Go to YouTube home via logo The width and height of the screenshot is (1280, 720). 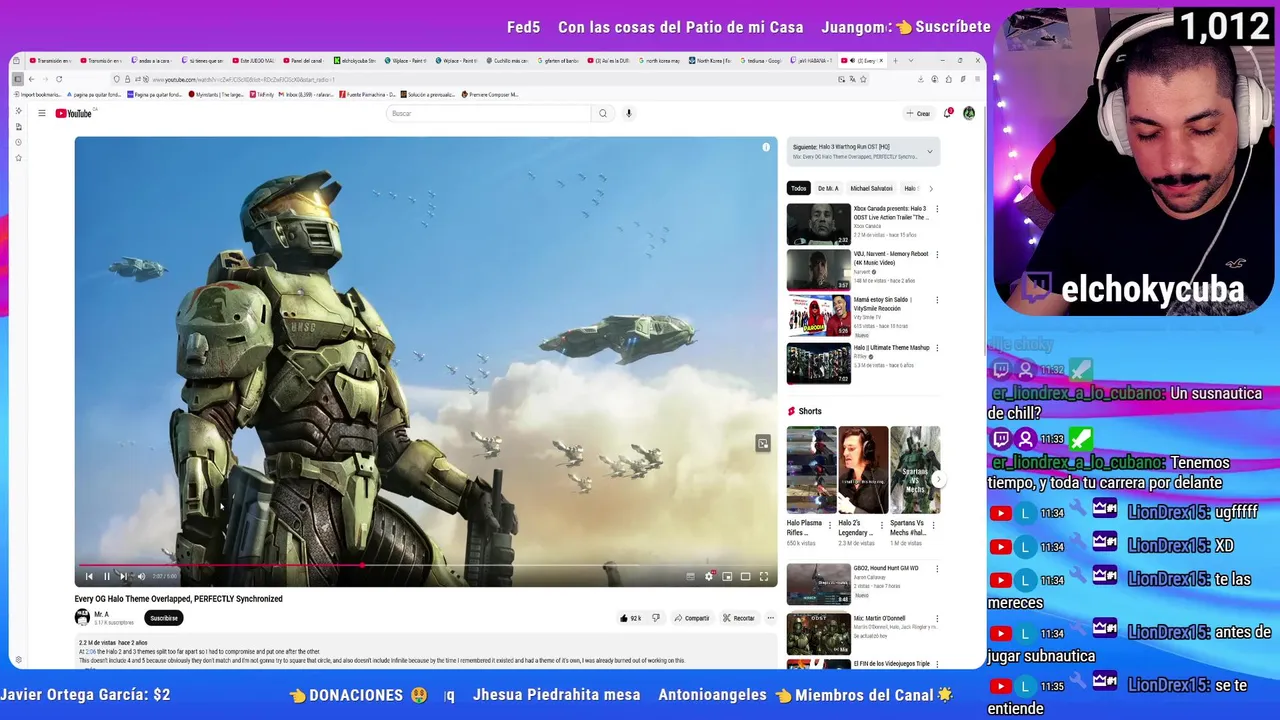[x=74, y=113]
